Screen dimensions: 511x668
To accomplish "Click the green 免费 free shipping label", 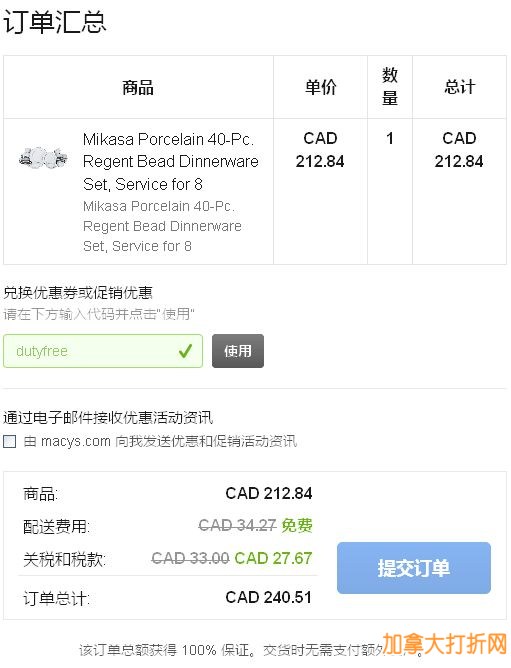I will coord(297,525).
